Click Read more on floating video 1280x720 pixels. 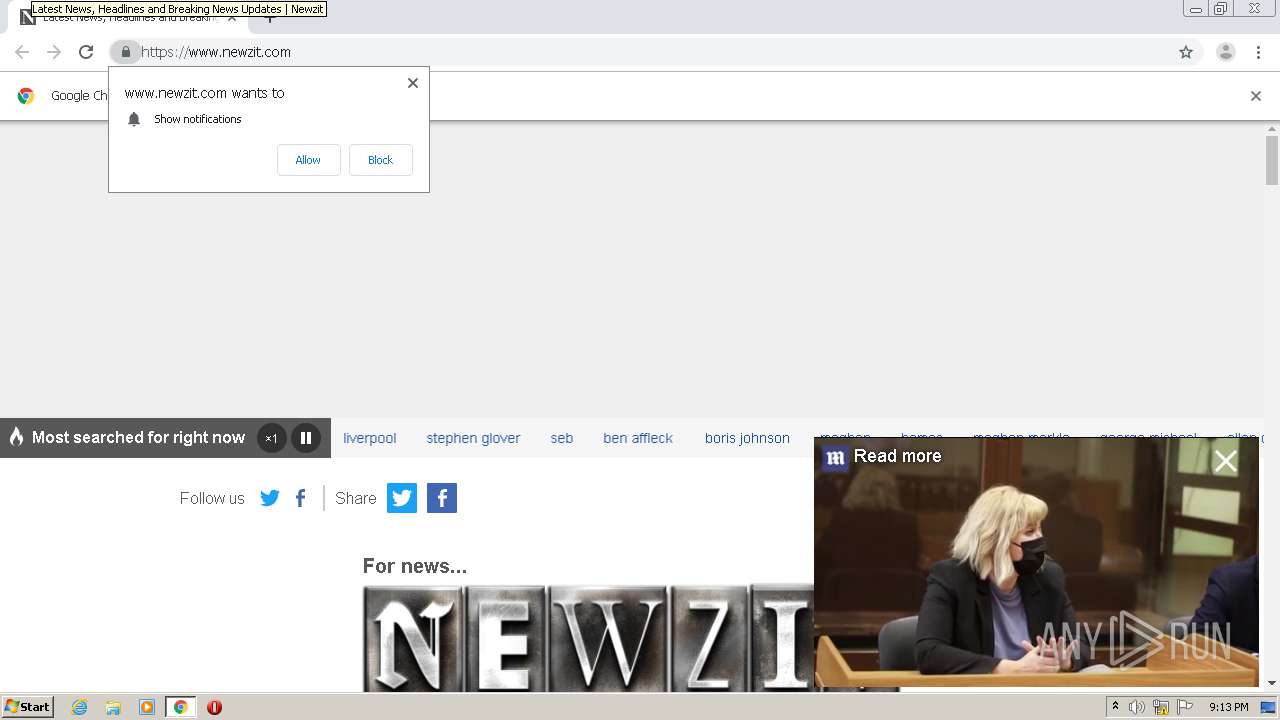(897, 456)
